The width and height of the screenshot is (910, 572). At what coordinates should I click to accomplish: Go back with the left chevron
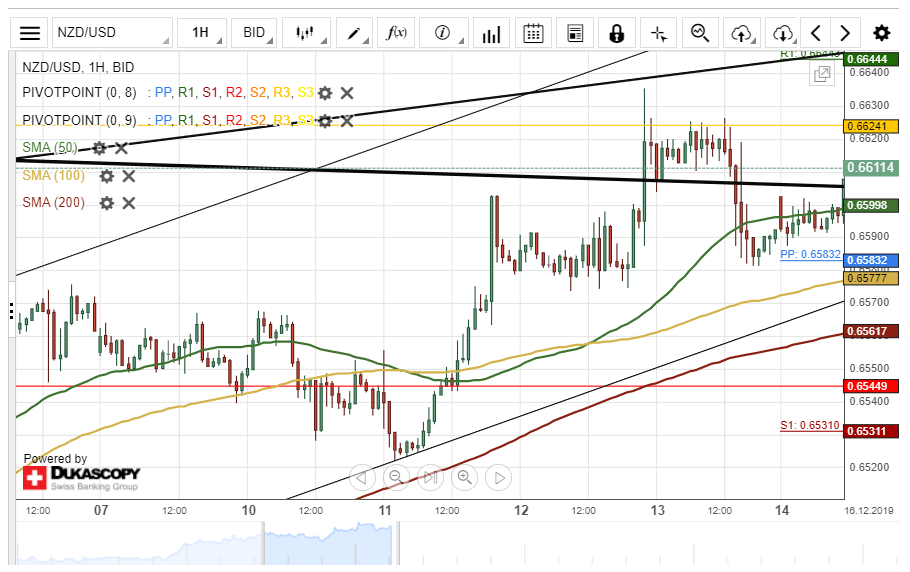coord(815,32)
